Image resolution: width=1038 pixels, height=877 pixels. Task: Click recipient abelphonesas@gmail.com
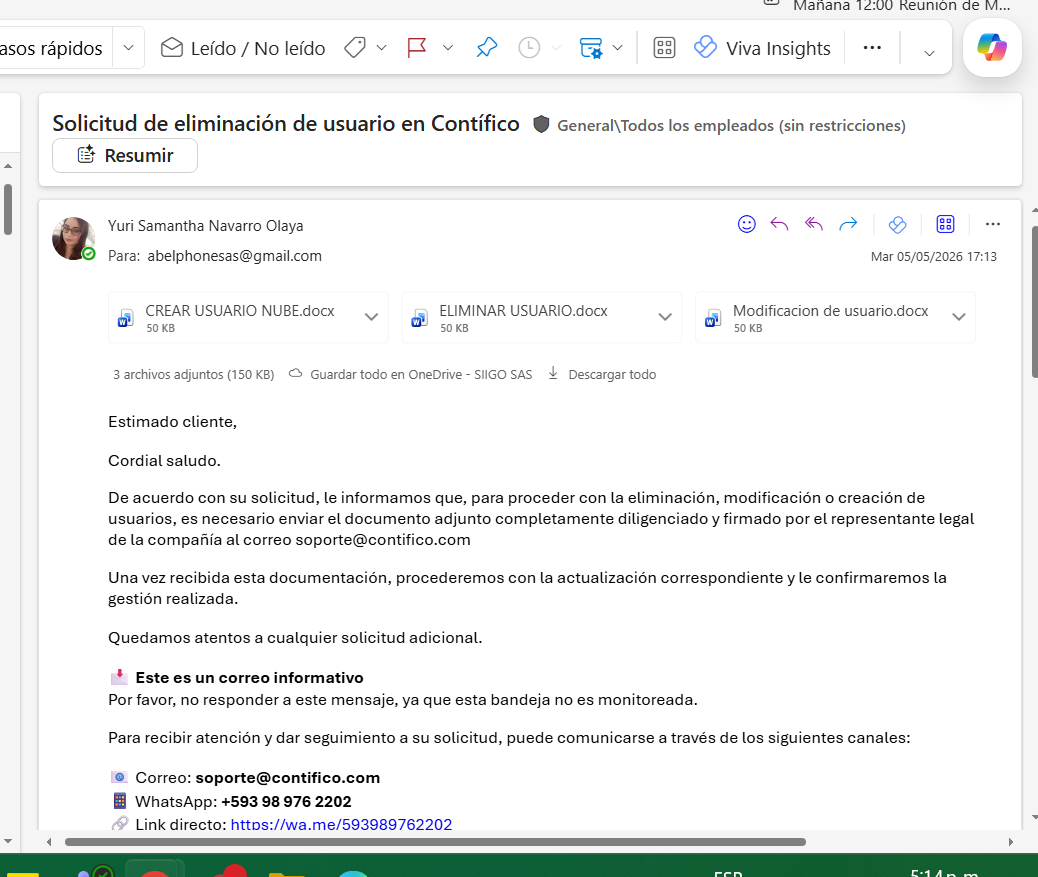tap(234, 256)
